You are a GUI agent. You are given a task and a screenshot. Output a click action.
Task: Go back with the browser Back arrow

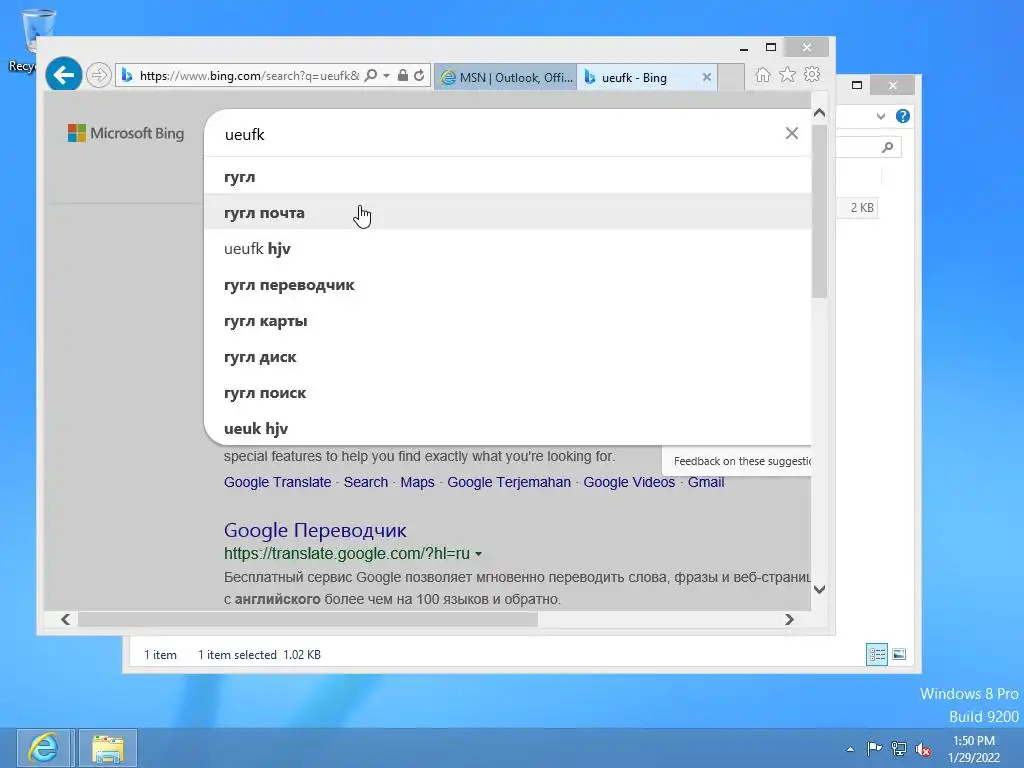(x=63, y=75)
